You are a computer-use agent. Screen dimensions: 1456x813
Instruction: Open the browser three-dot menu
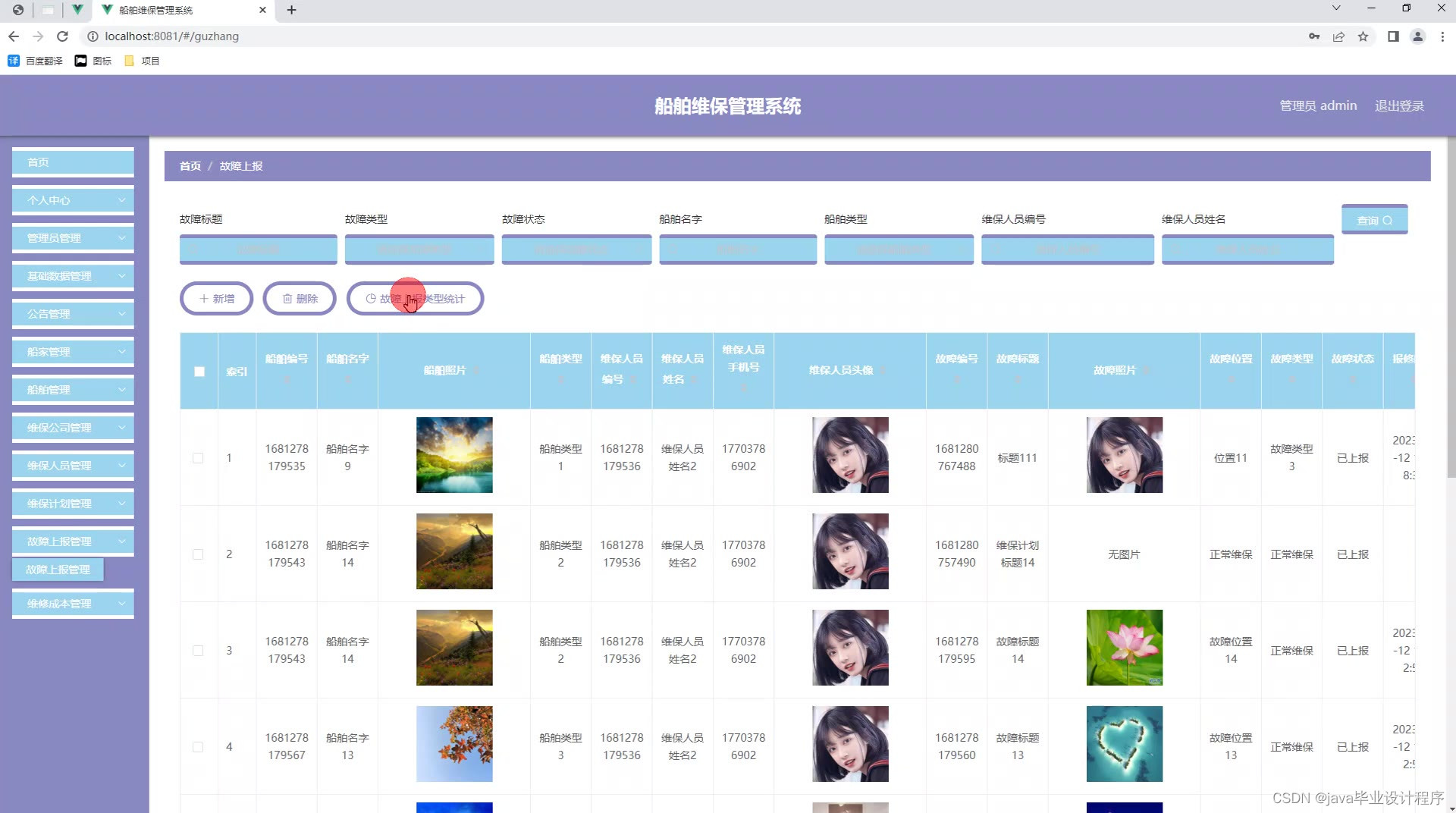[1442, 36]
